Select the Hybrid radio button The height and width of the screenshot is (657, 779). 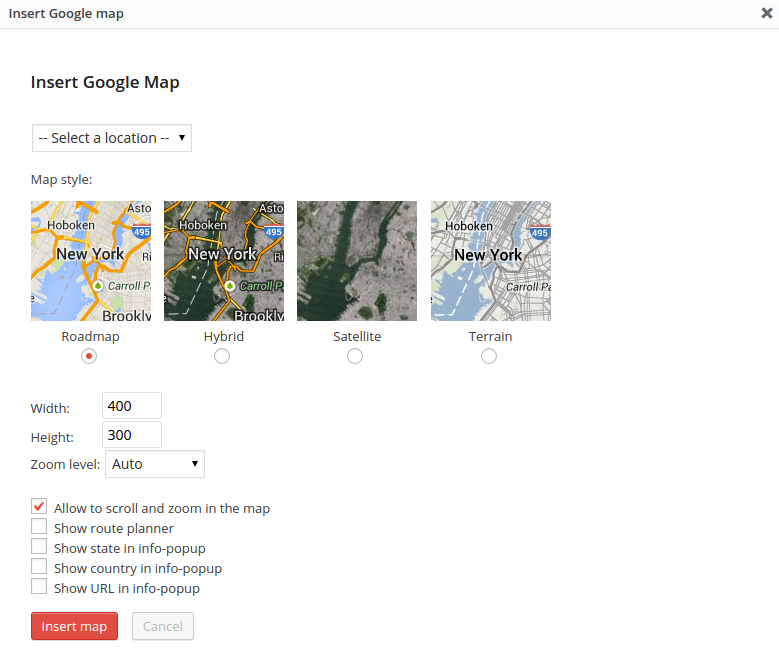(222, 356)
